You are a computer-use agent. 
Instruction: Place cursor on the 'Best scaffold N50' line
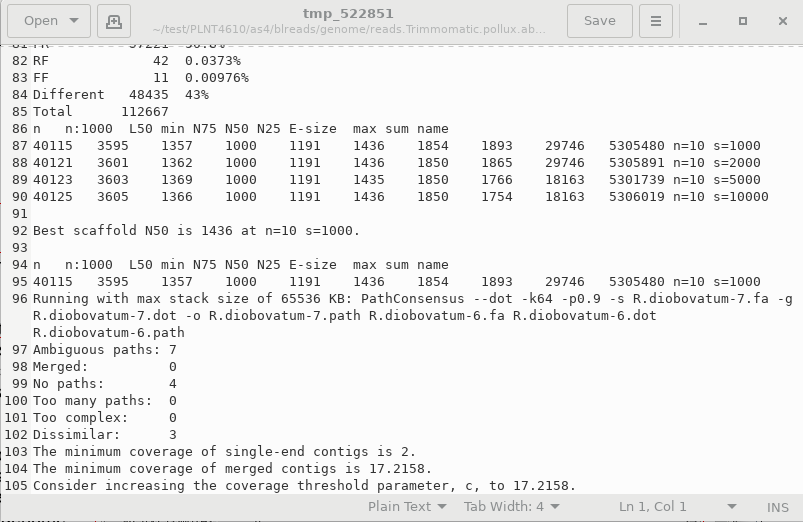(196, 231)
